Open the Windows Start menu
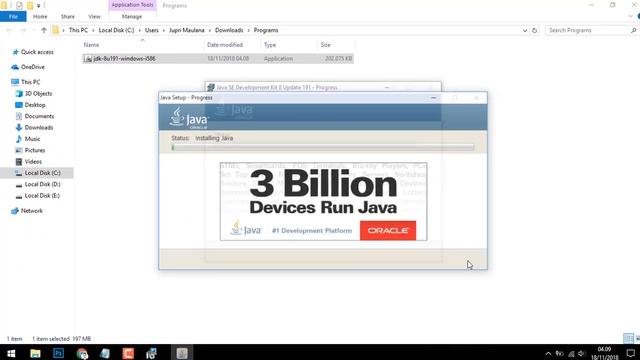 (11, 353)
